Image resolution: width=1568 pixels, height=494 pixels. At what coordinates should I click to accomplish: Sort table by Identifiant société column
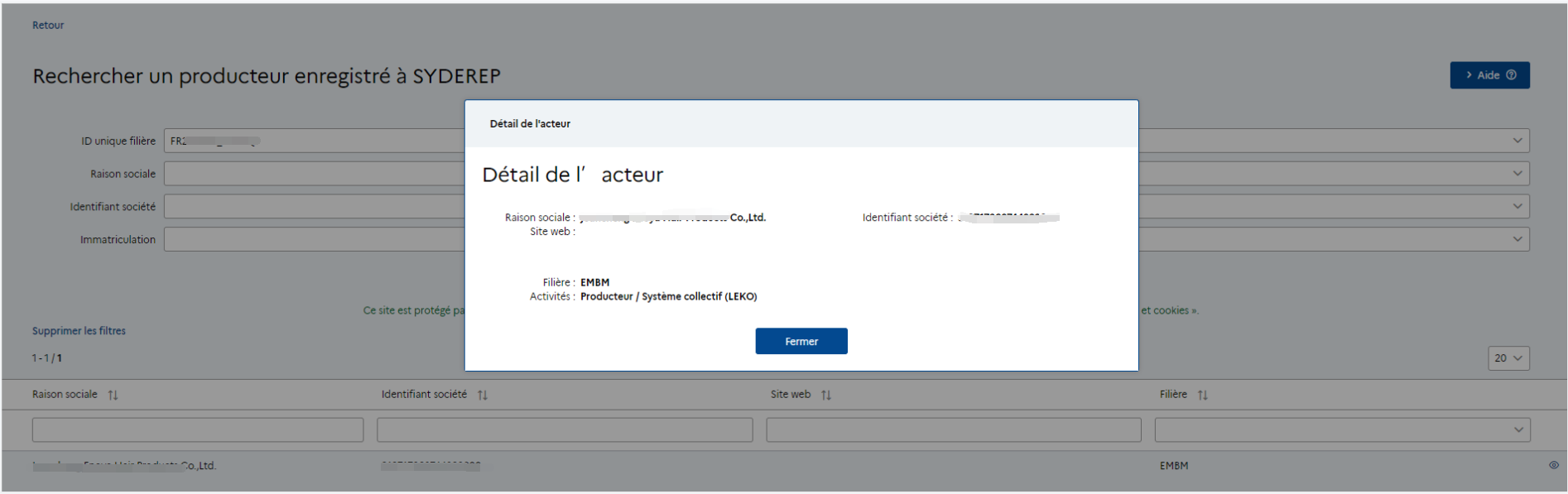[x=483, y=396]
